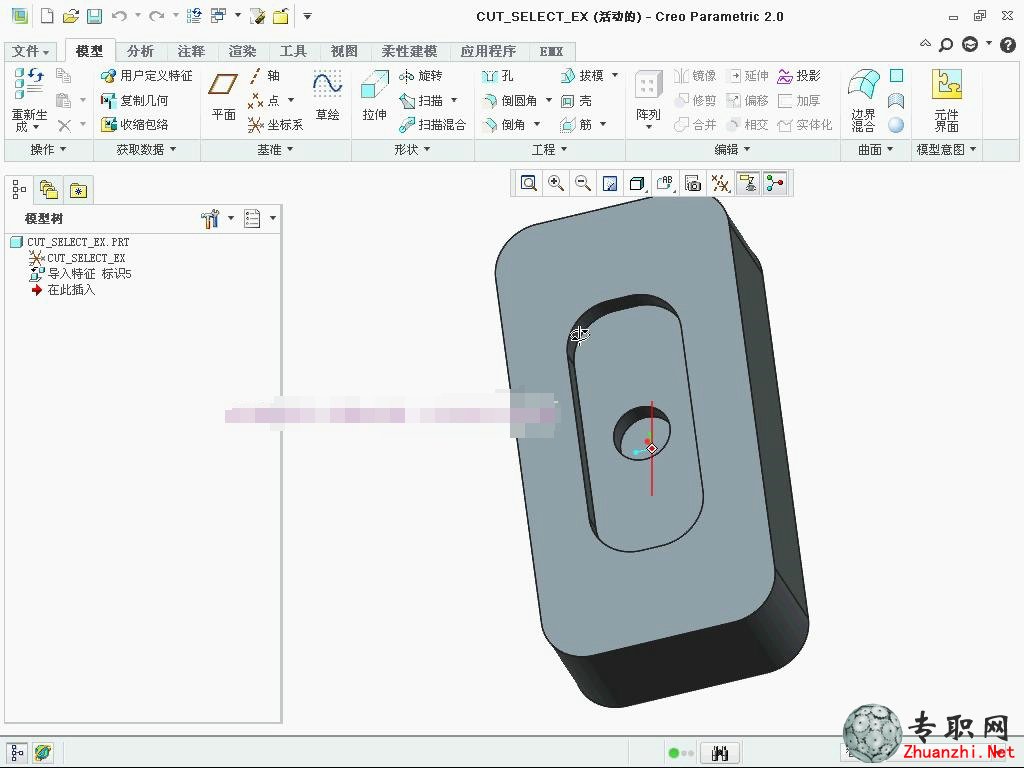Refit the model view in graphics toolbar
The height and width of the screenshot is (768, 1024).
click(x=528, y=184)
